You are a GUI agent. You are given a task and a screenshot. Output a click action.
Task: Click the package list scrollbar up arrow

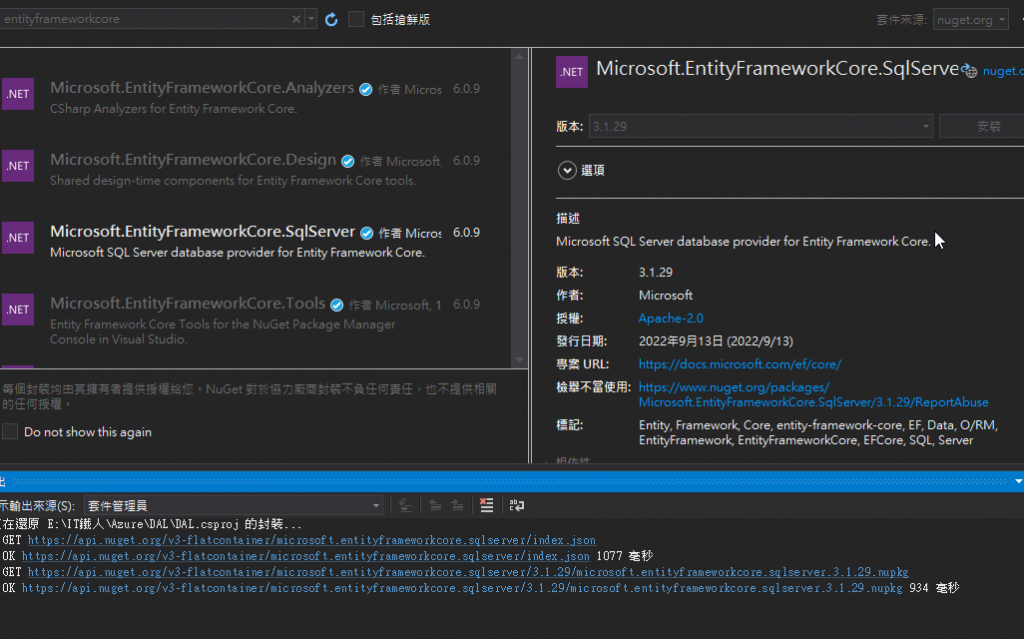click(x=520, y=57)
